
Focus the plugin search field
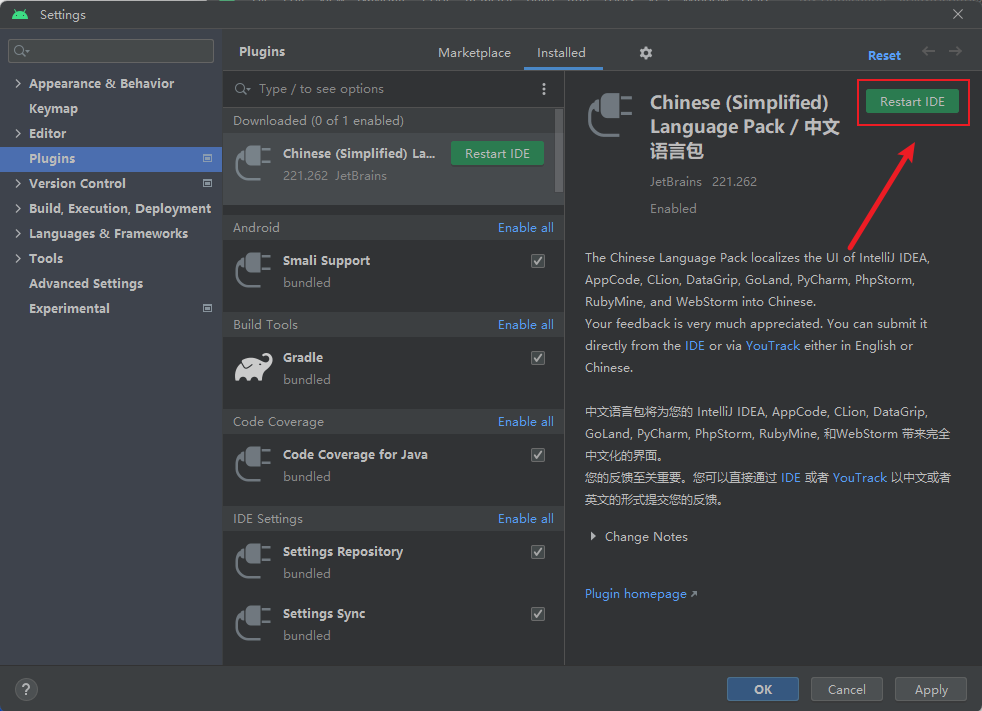[x=395, y=89]
